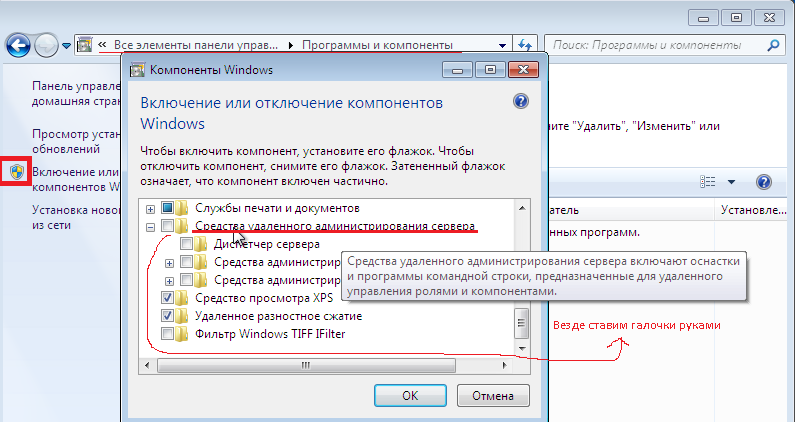This screenshot has width=795, height=422.
Task: Expand Службы печати и документов node
Action: 150,209
